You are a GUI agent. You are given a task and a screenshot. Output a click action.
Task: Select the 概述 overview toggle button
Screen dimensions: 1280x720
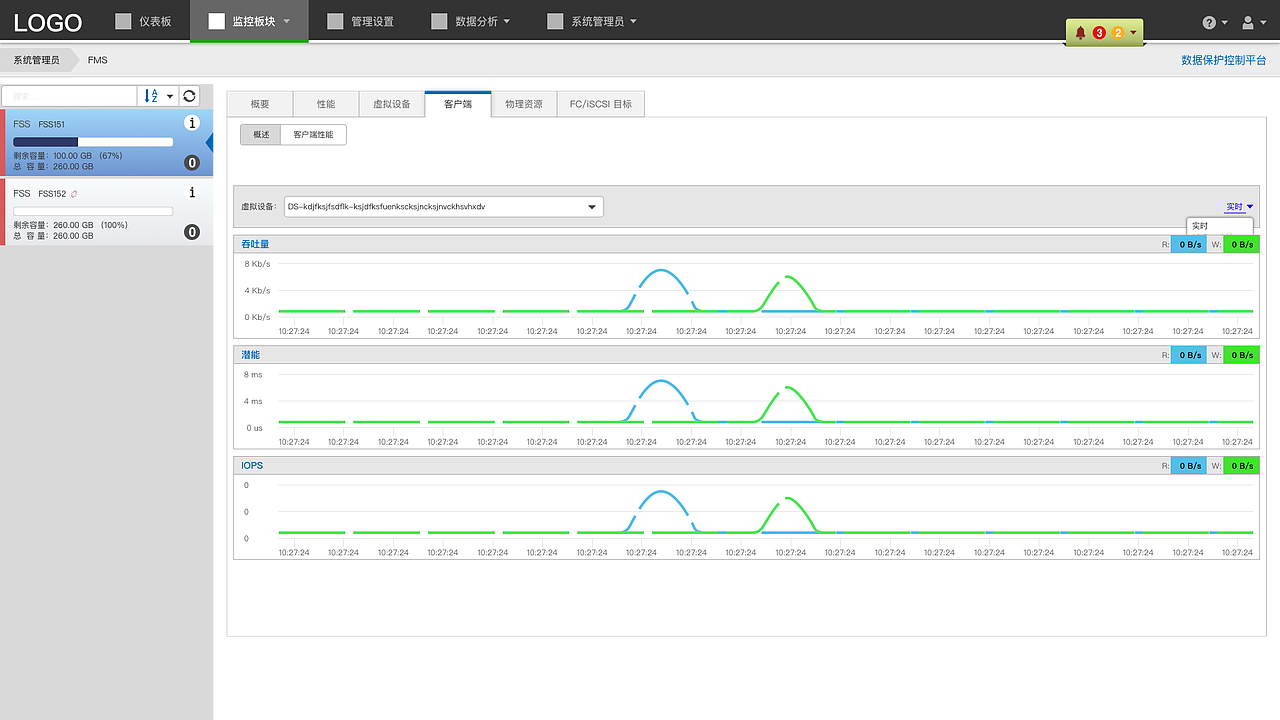261,134
